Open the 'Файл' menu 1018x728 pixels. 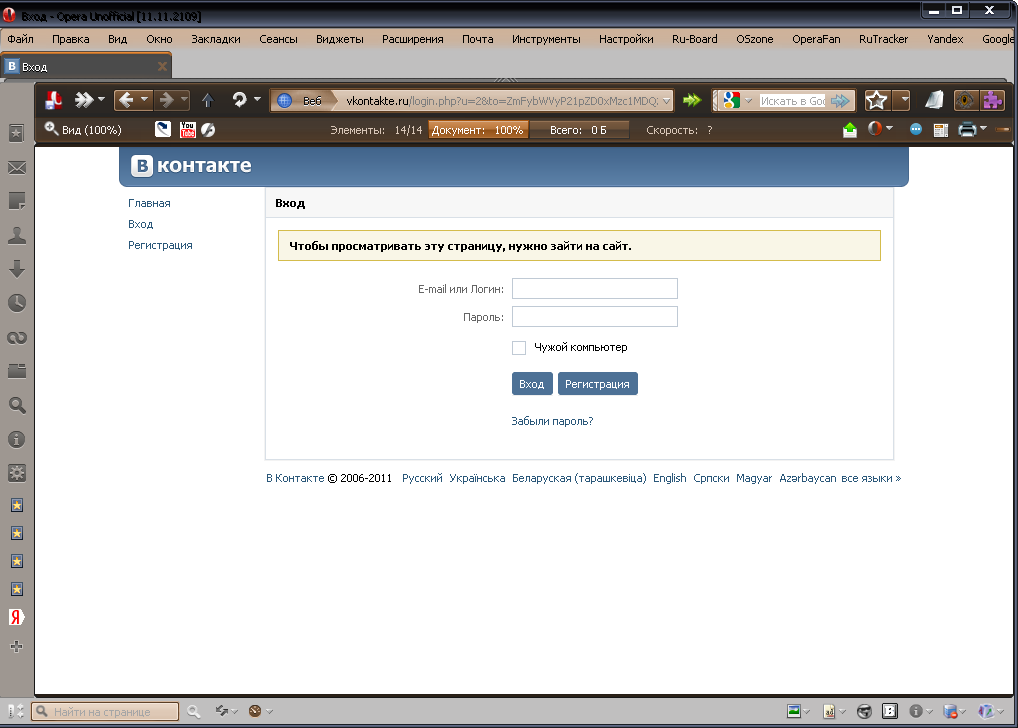click(20, 39)
